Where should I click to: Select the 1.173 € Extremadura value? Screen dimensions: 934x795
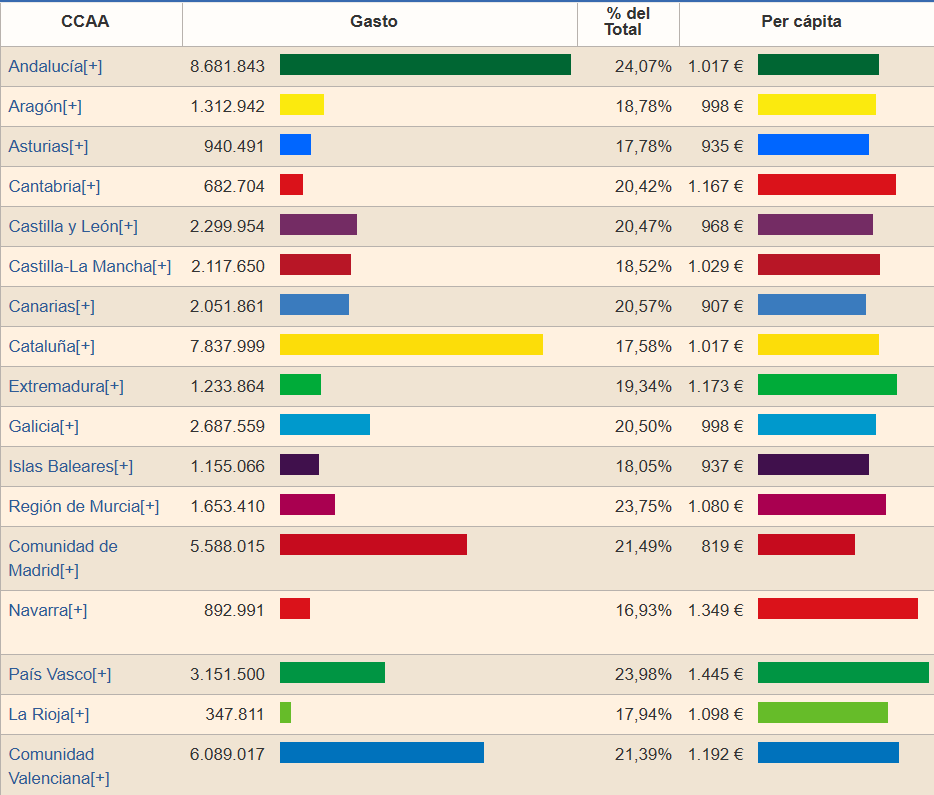pyautogui.click(x=715, y=386)
